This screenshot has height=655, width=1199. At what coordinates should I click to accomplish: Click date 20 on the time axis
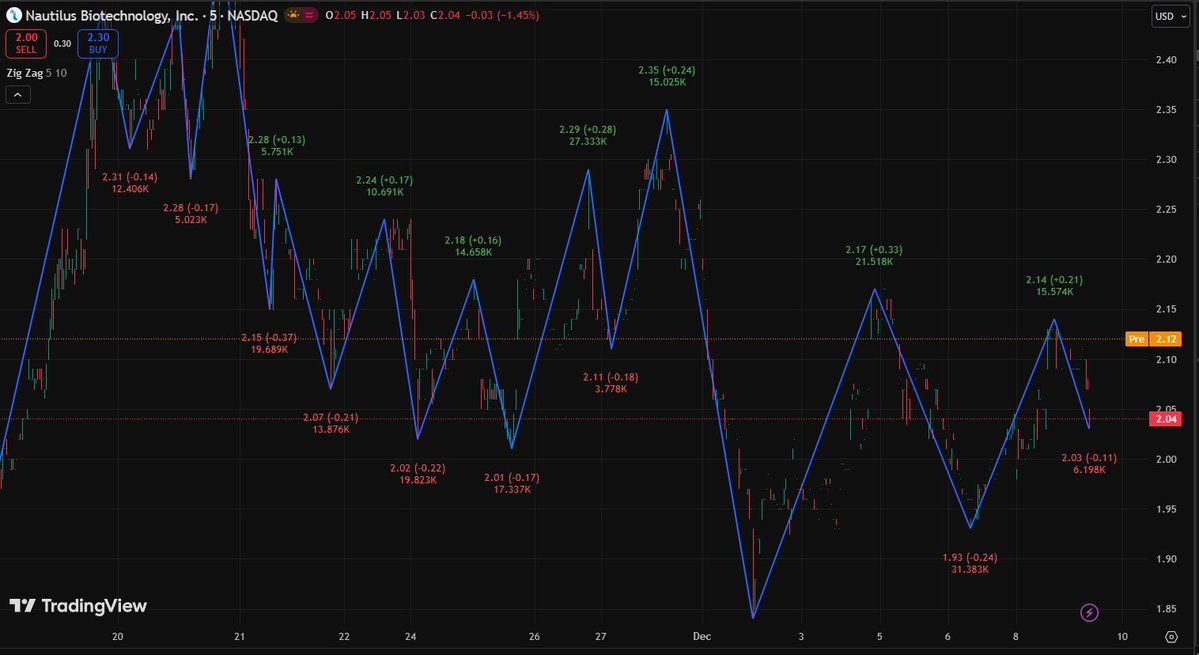pos(118,636)
